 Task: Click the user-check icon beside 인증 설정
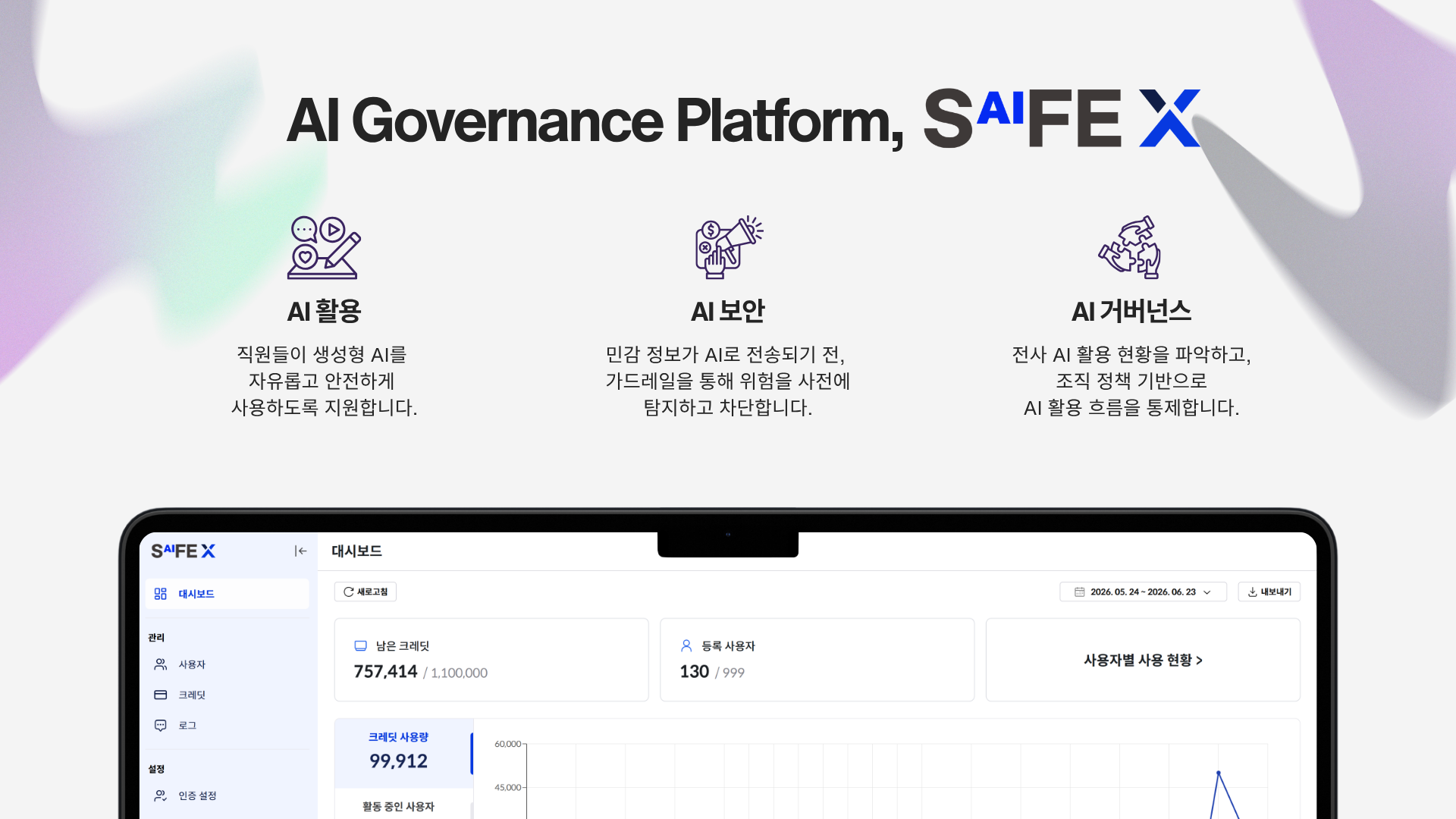pos(160,795)
